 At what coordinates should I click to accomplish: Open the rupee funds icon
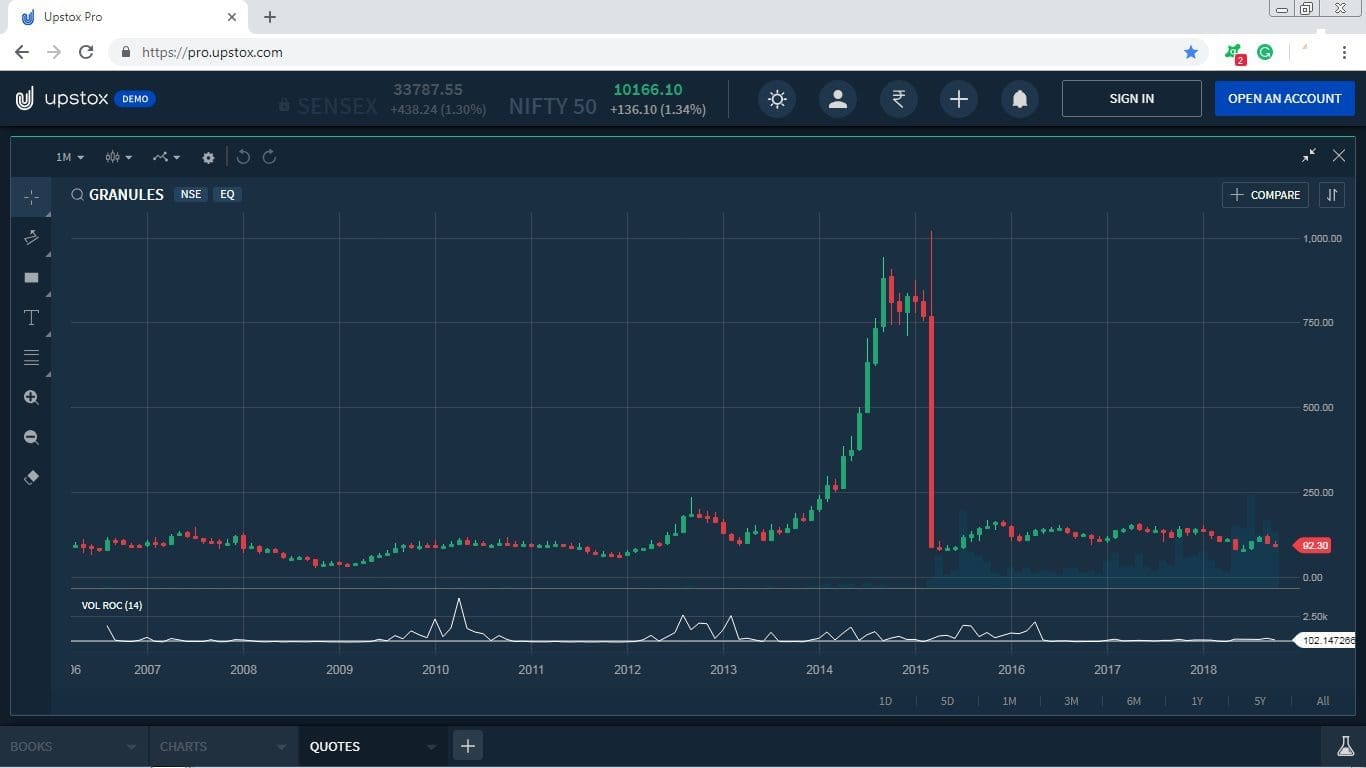(898, 99)
